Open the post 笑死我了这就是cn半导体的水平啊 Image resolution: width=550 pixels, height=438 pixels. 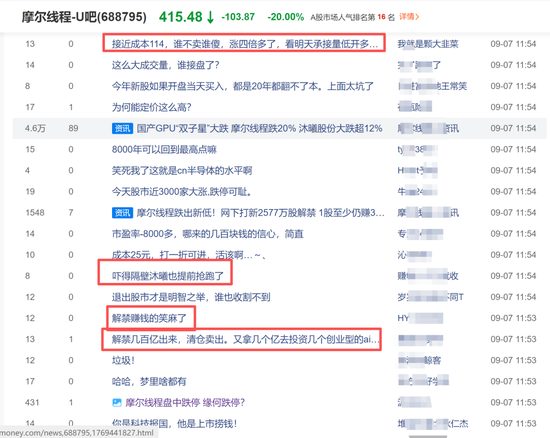[x=182, y=170]
